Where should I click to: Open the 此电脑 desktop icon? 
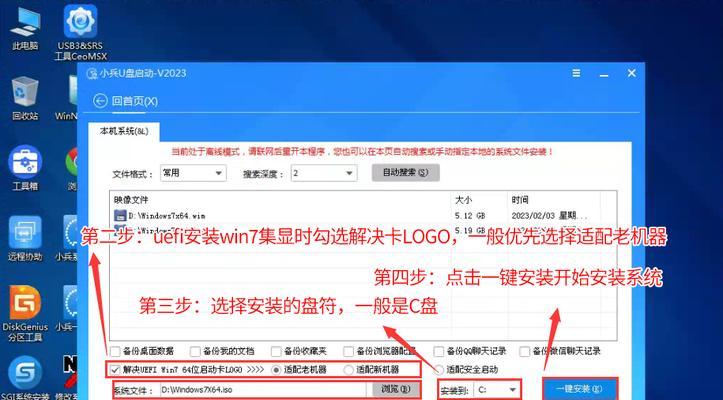point(25,28)
